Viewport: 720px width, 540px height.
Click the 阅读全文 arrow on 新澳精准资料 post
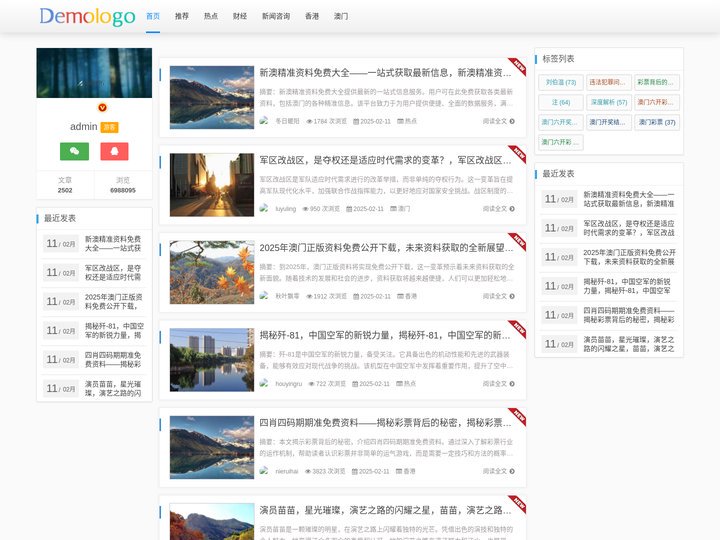click(x=512, y=121)
